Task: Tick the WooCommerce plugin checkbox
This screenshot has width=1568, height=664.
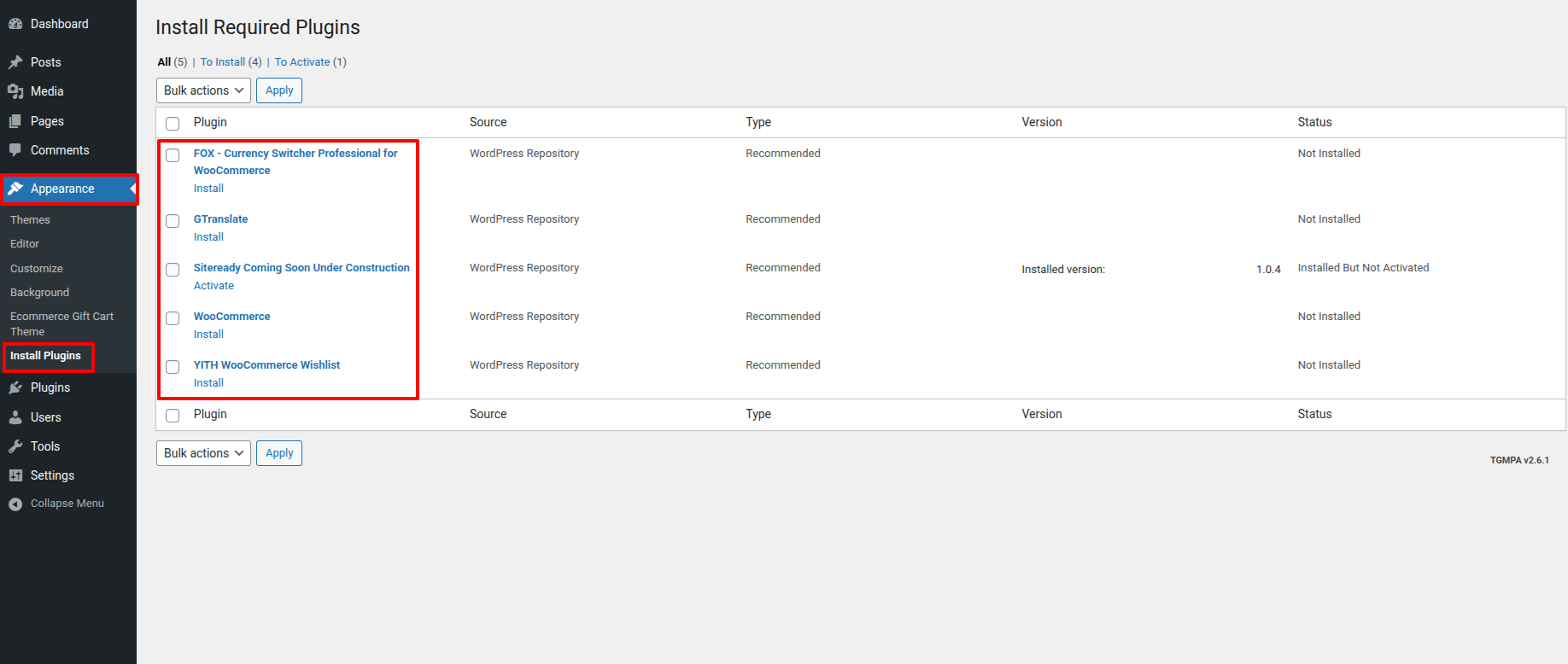Action: pos(173,318)
